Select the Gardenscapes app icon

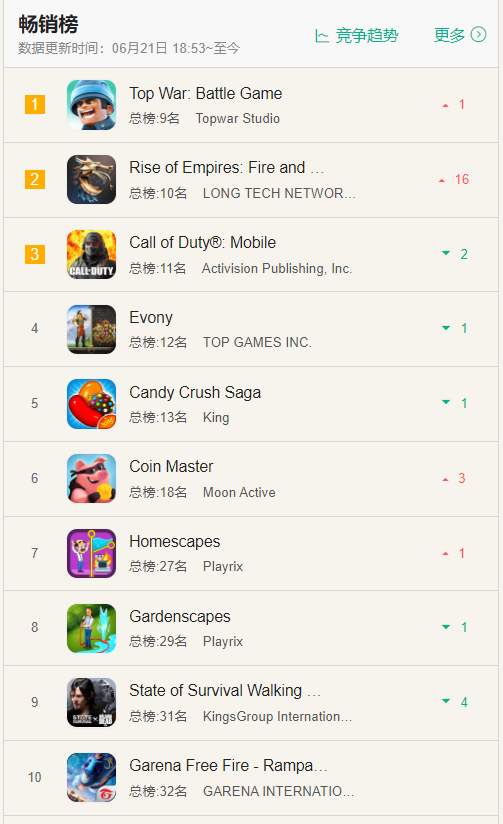tap(91, 628)
